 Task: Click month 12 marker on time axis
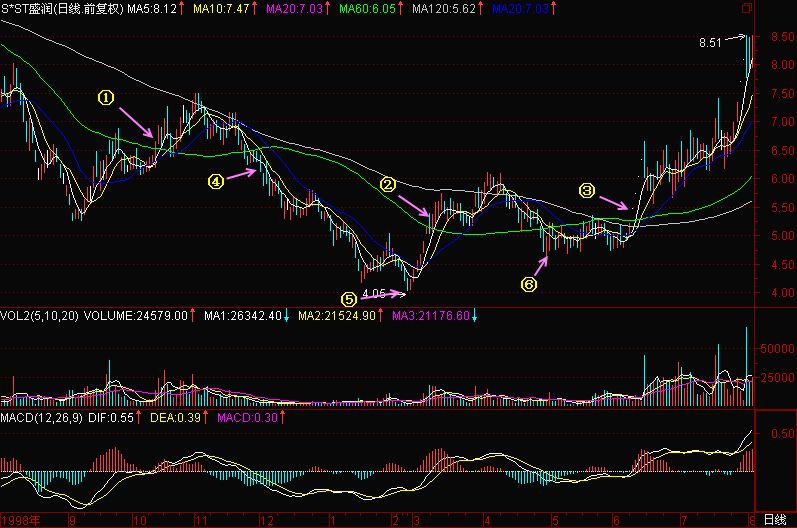(x=267, y=521)
